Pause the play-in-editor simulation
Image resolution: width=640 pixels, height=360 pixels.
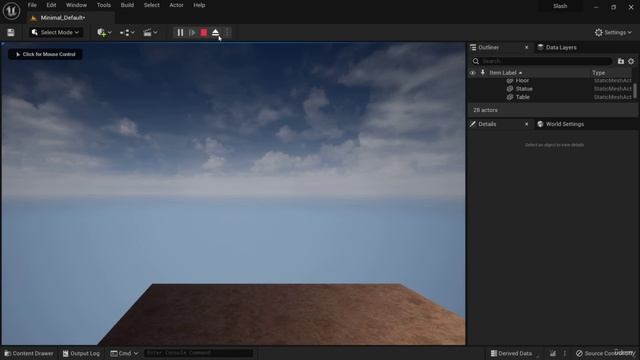pyautogui.click(x=180, y=33)
